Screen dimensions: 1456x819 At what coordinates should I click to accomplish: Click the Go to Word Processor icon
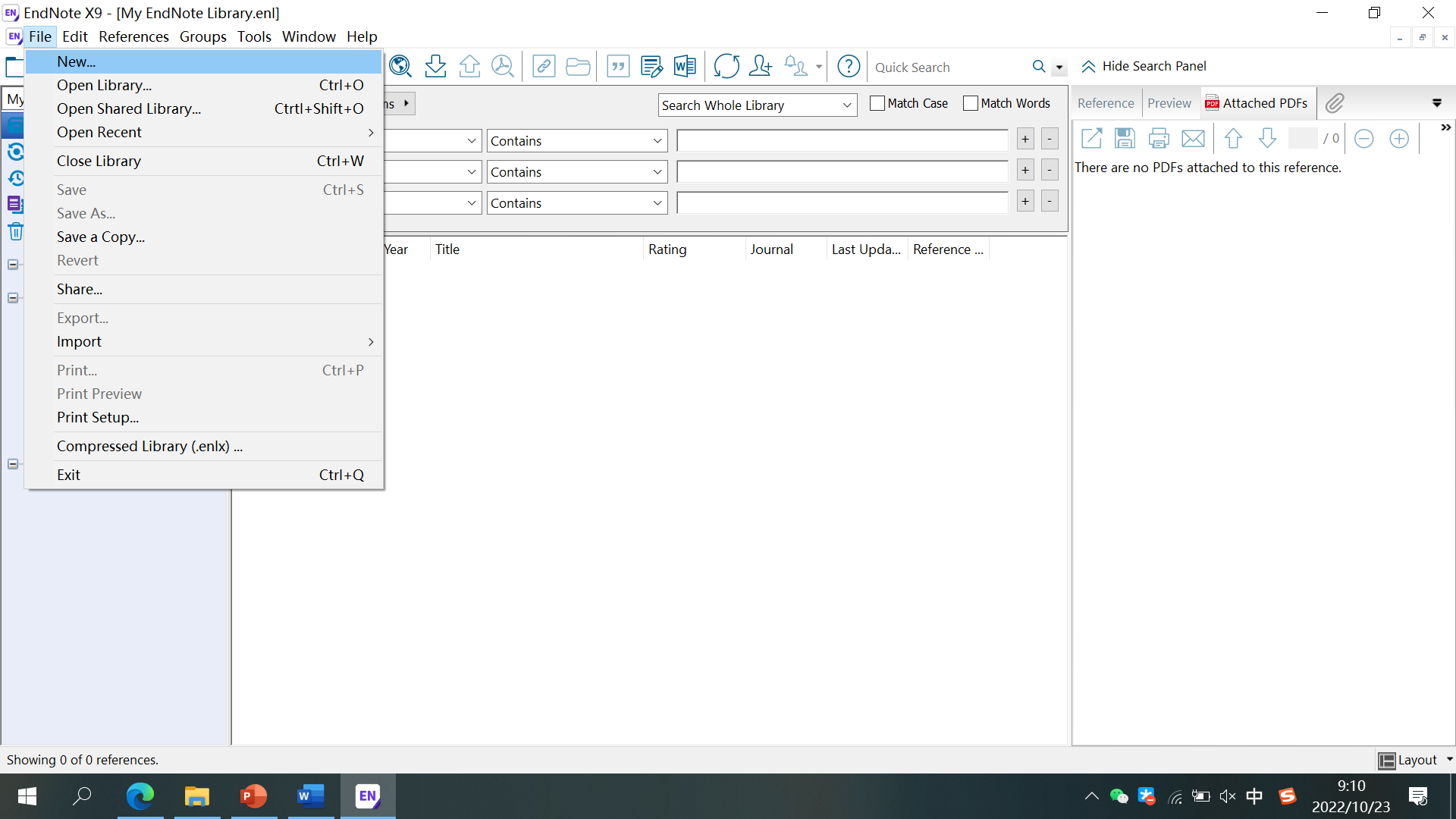(x=684, y=67)
